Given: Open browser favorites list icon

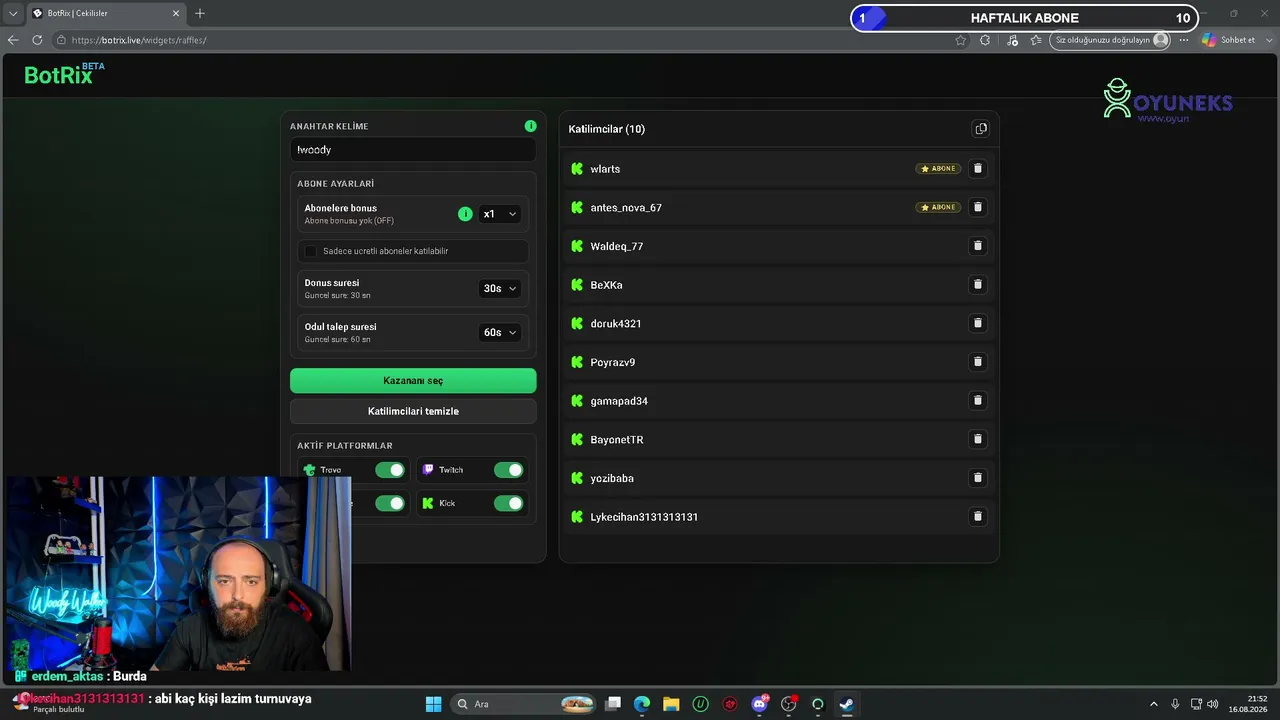Looking at the screenshot, I should tap(1036, 40).
